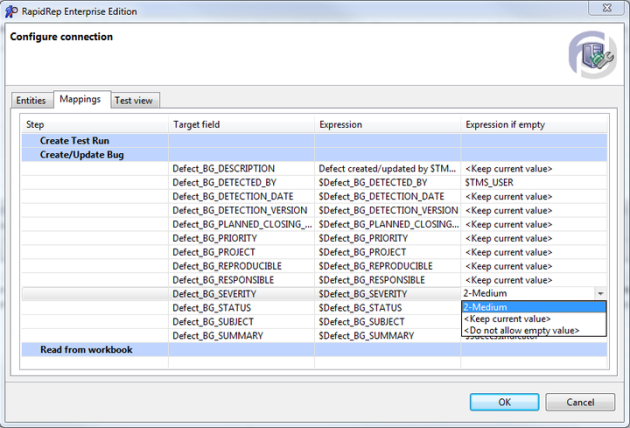Click the RapidRep title bar app icon

pos(11,10)
